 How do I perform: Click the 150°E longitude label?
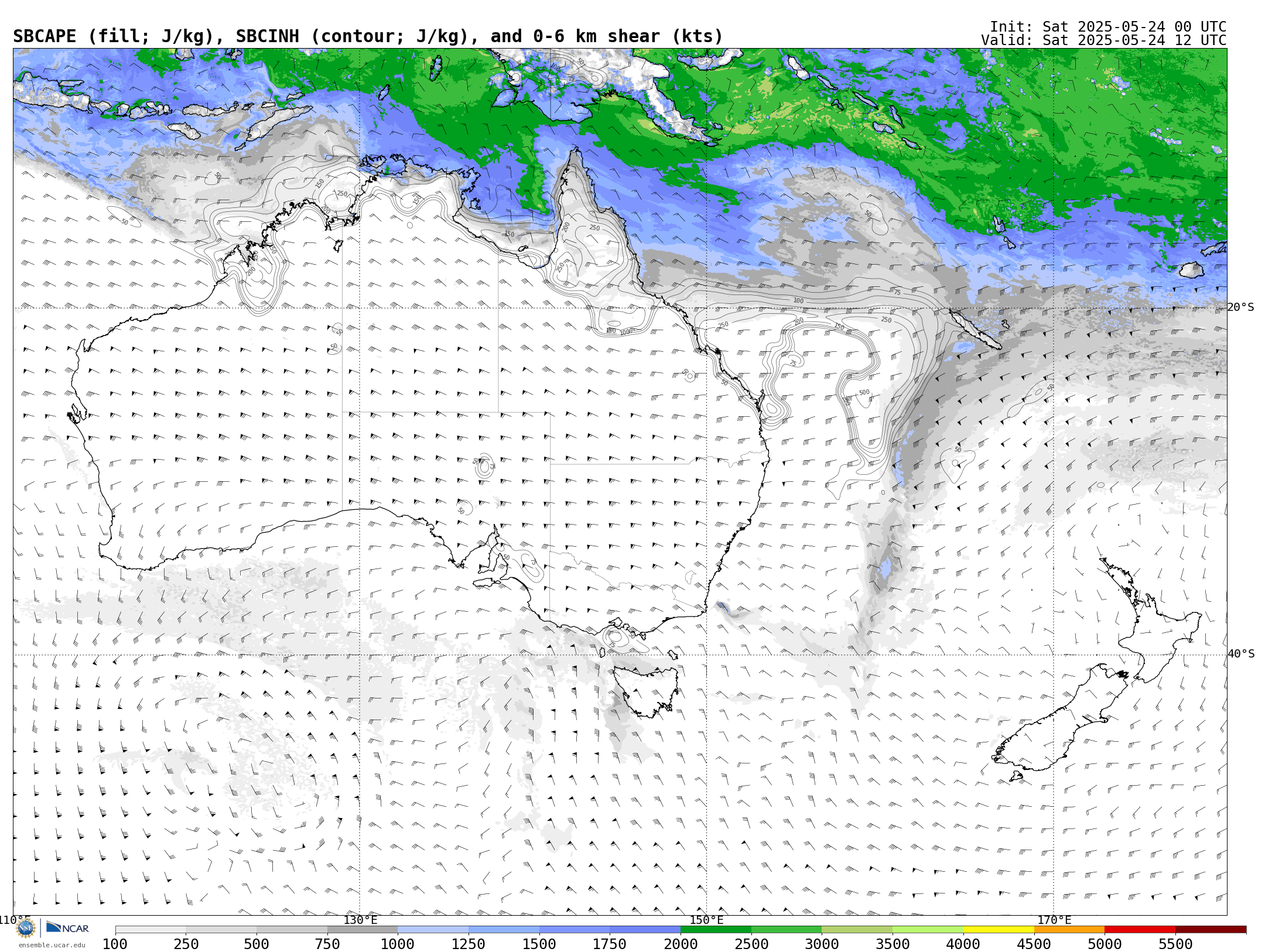[x=706, y=920]
